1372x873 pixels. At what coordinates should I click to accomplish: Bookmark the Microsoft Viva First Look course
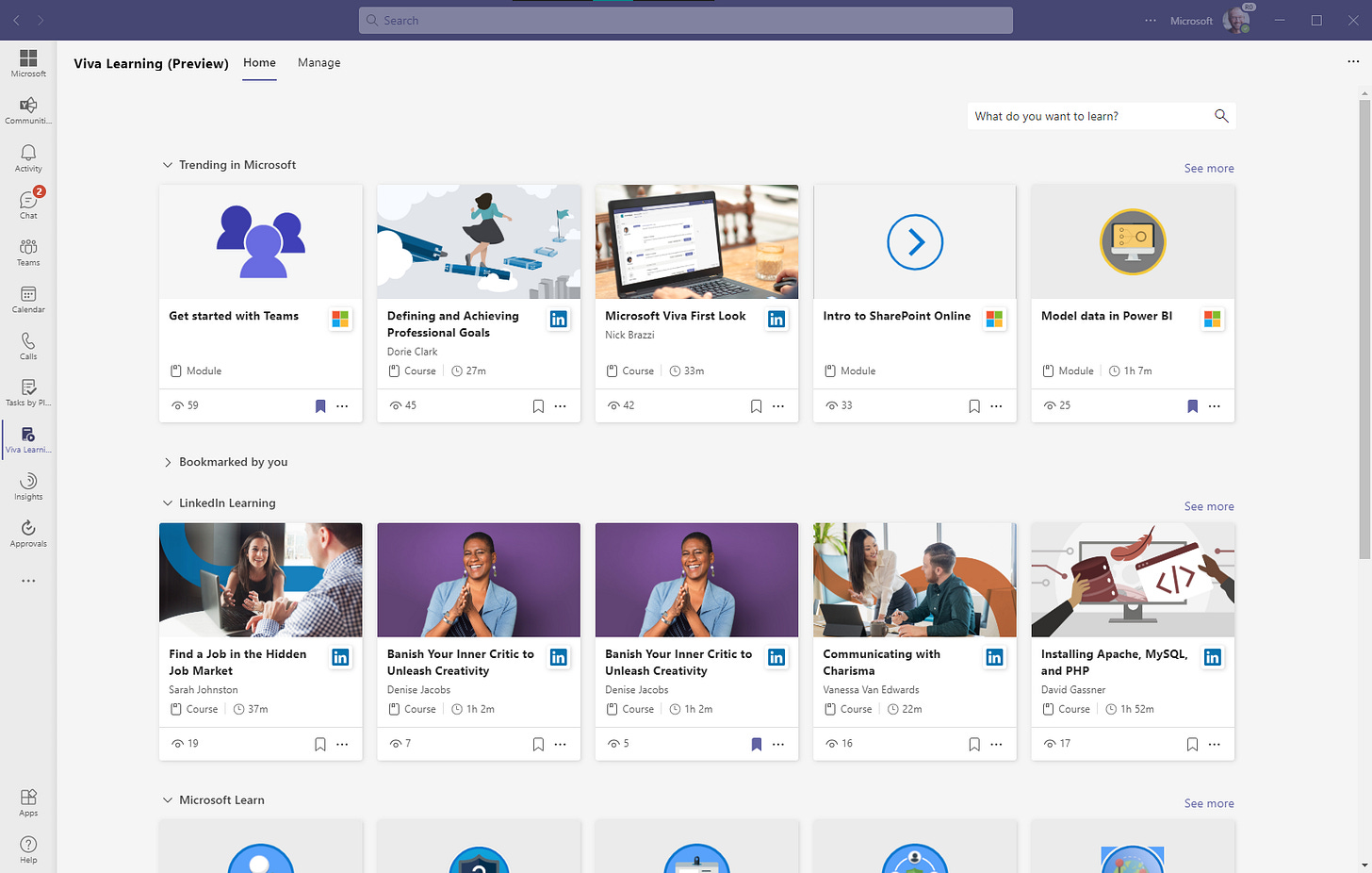pos(755,405)
